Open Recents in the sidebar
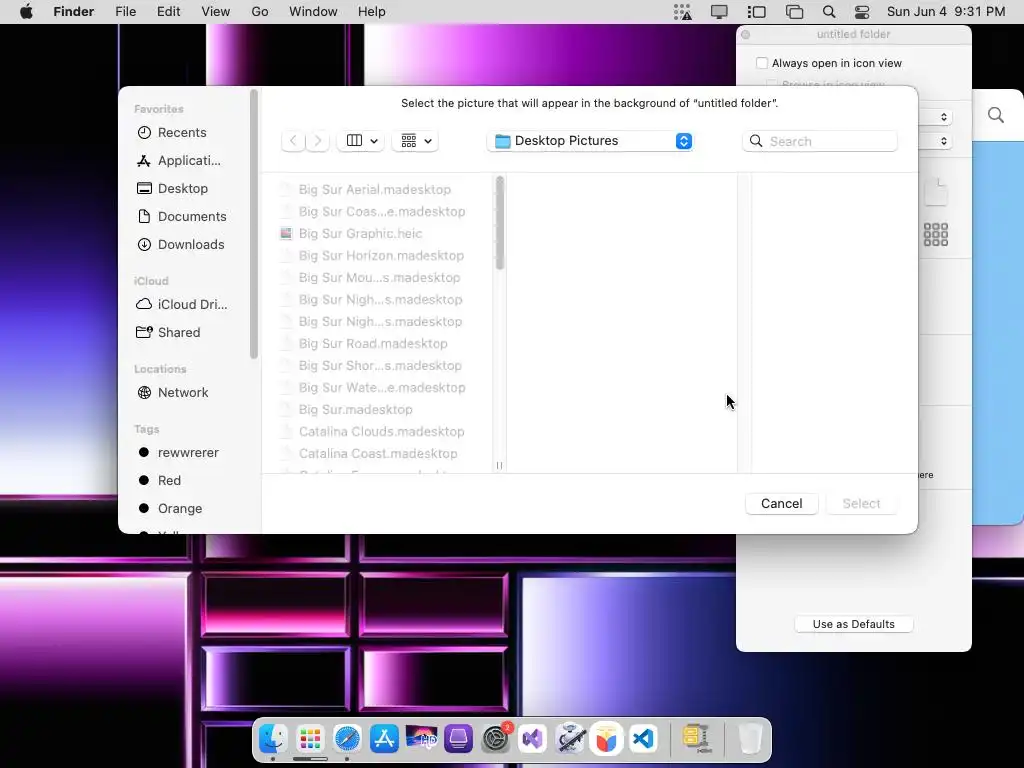Viewport: 1024px width, 768px height. point(172,133)
